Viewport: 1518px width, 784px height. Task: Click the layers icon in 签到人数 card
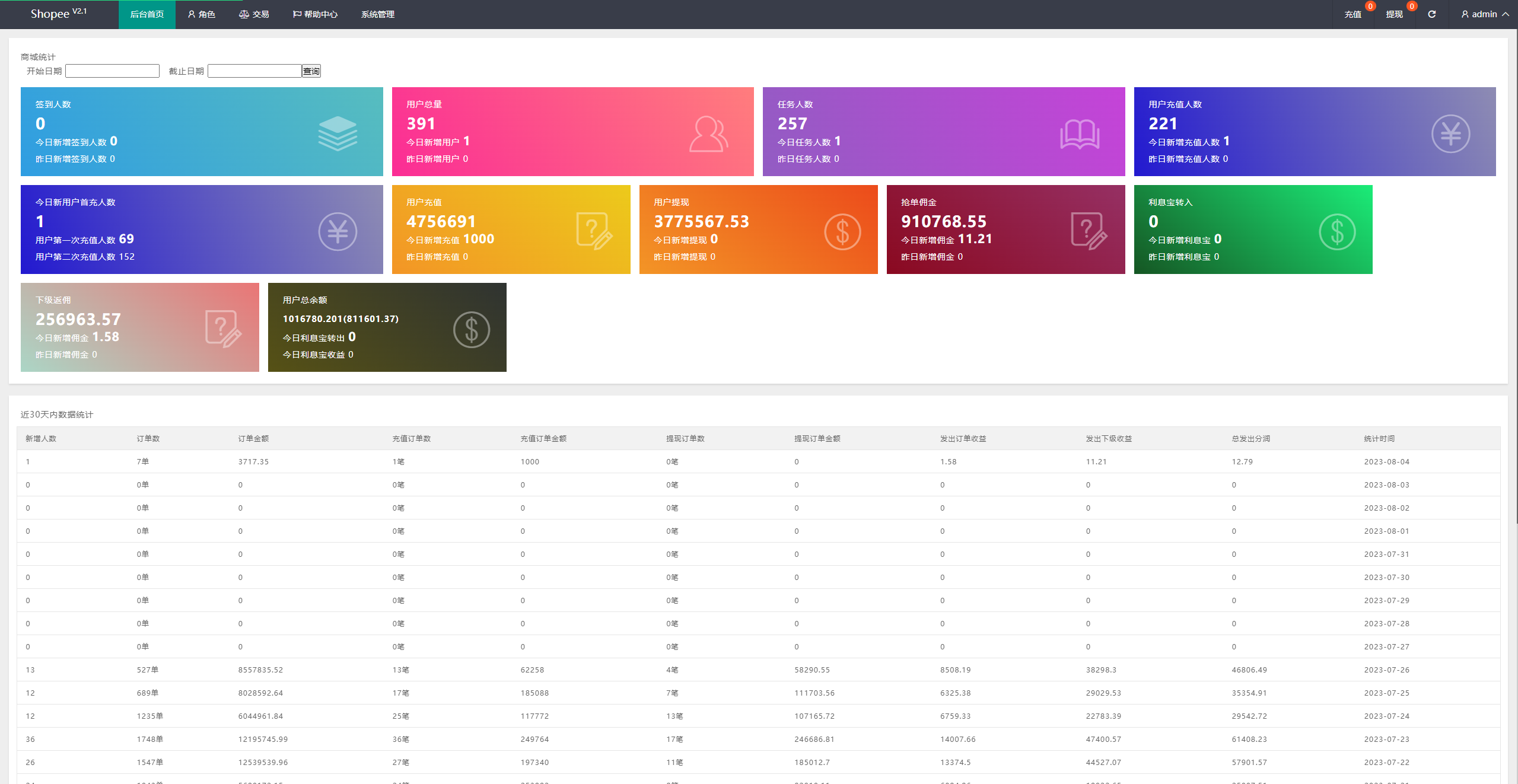pos(338,133)
